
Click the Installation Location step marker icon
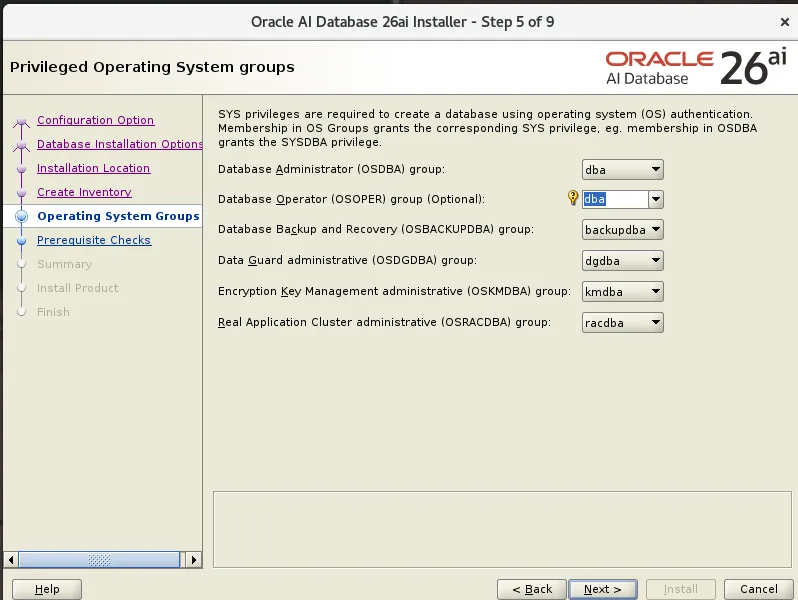(x=21, y=168)
